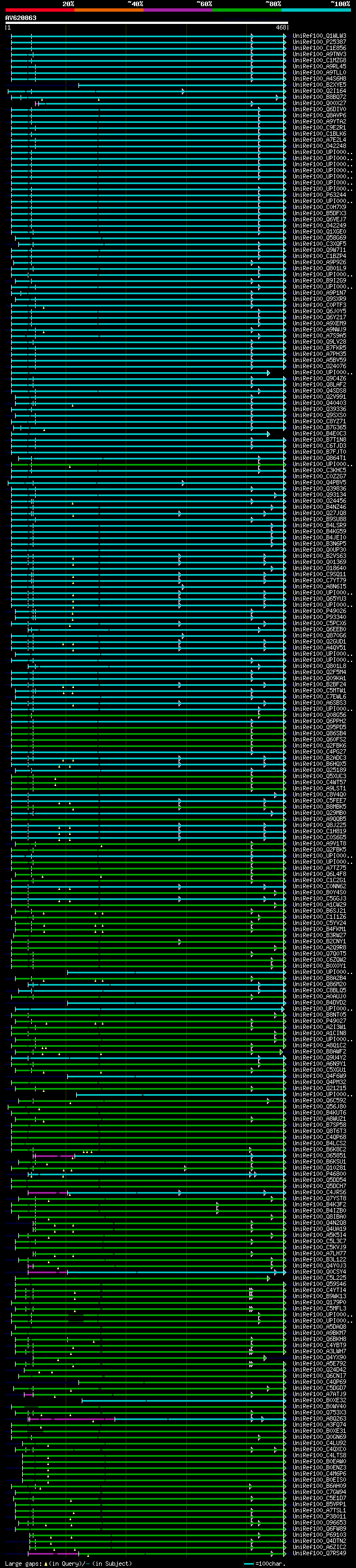Viewport: 356px width, 1568px height.
Task: Select the UniRef100_Q00X27 label
Action: pos(319,103)
